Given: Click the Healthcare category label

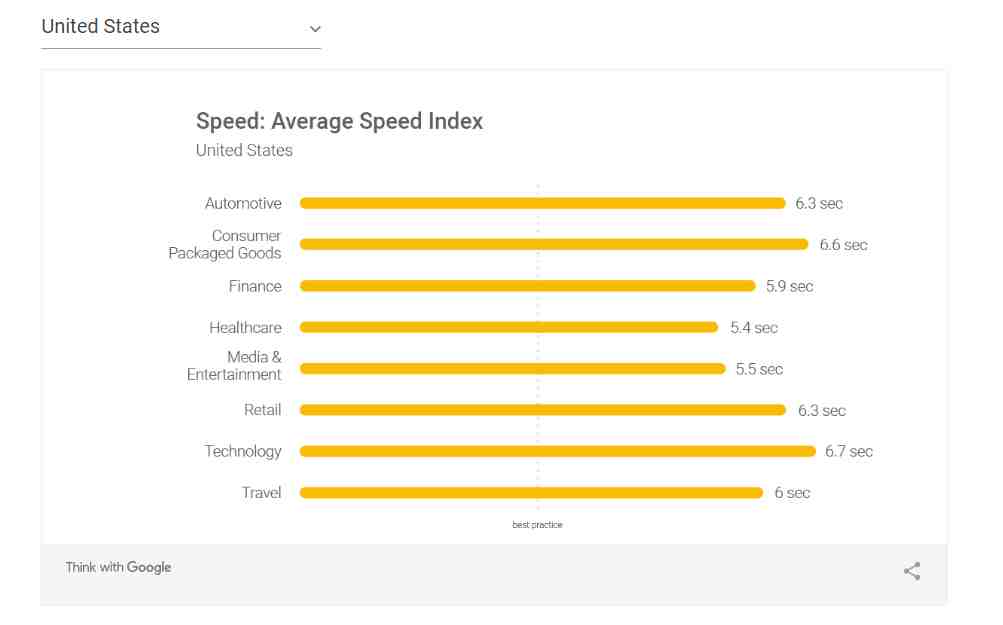Looking at the screenshot, I should click(245, 327).
